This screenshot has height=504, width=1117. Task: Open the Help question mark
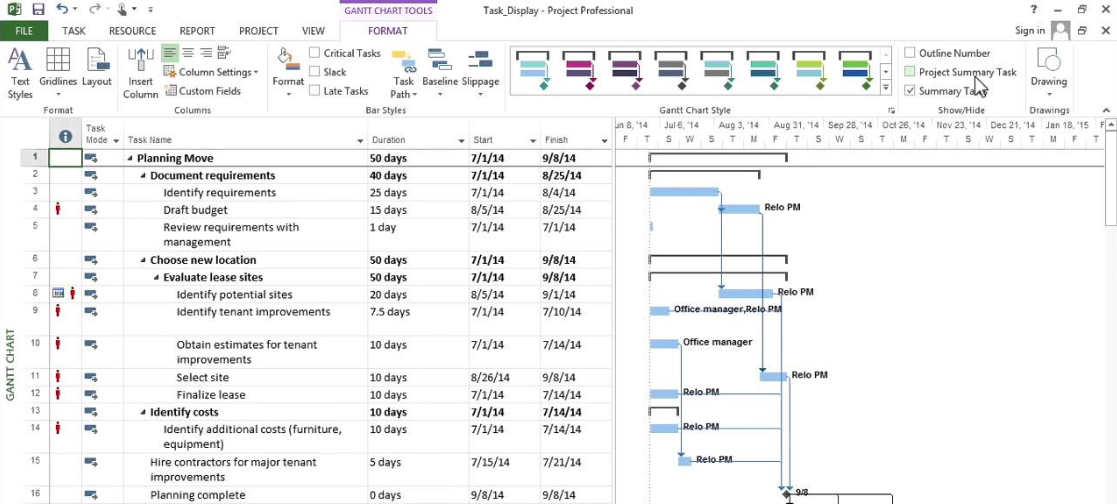pos(1034,10)
